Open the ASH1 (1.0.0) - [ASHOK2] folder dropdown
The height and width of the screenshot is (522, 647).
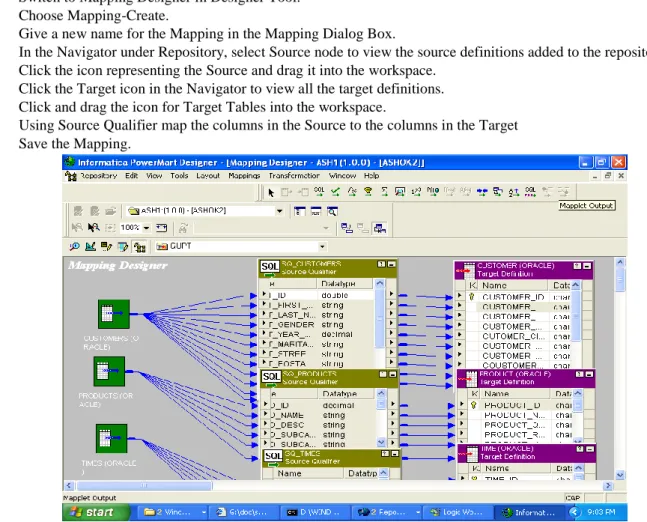[279, 211]
